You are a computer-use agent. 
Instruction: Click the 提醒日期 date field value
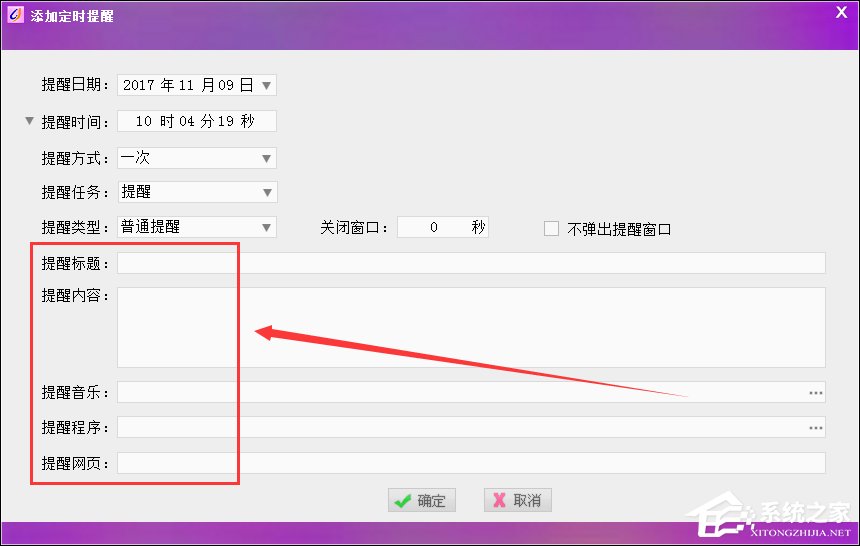click(x=188, y=85)
